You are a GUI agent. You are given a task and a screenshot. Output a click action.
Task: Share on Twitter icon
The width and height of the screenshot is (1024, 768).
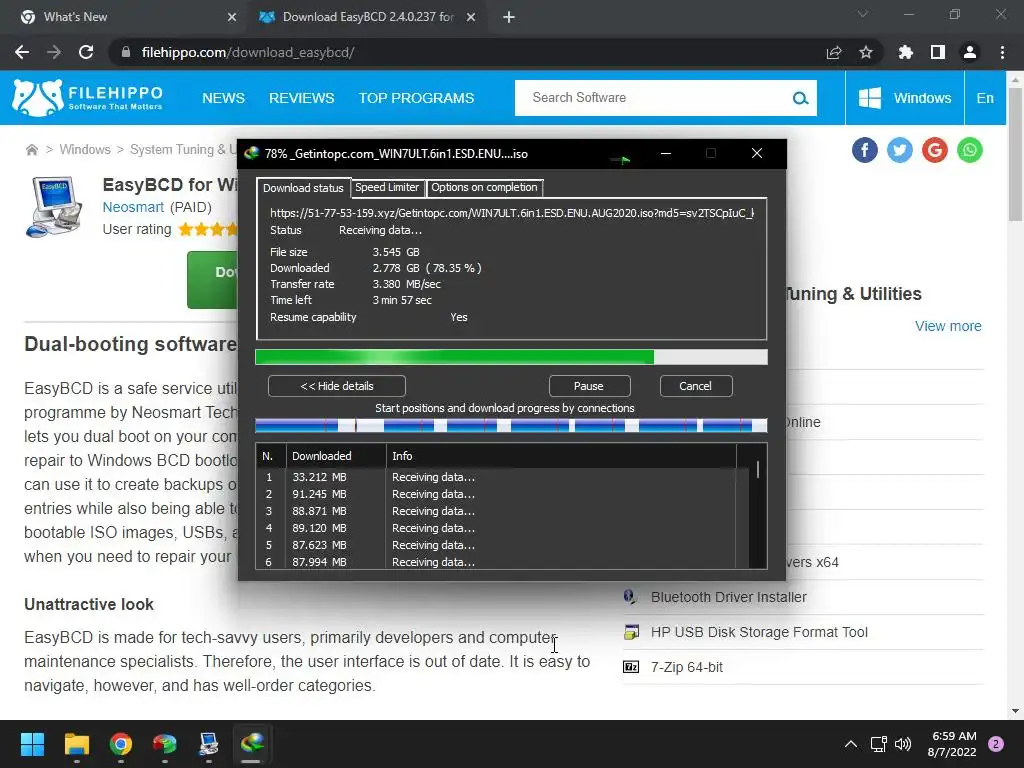pos(899,150)
